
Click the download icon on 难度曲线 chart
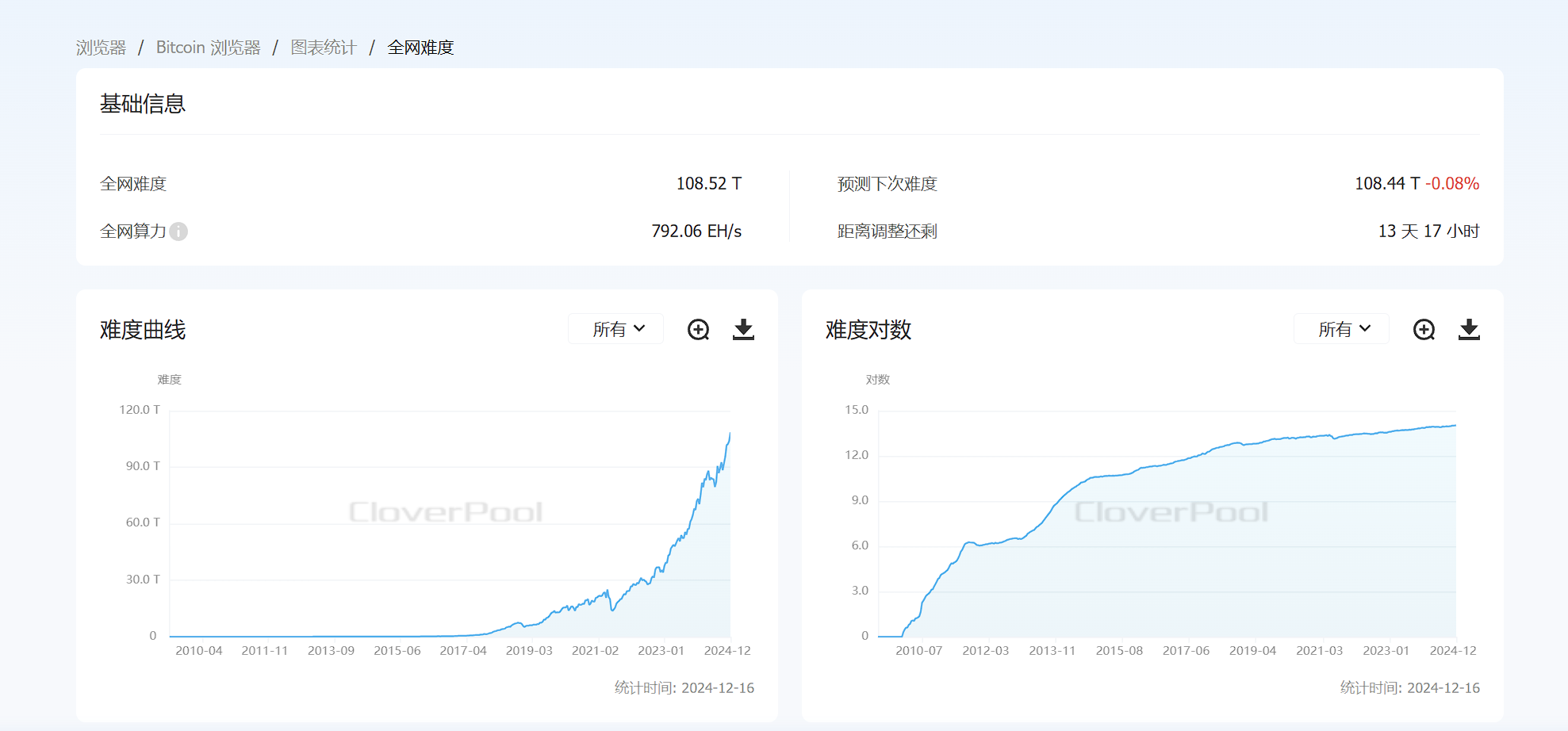coord(743,328)
